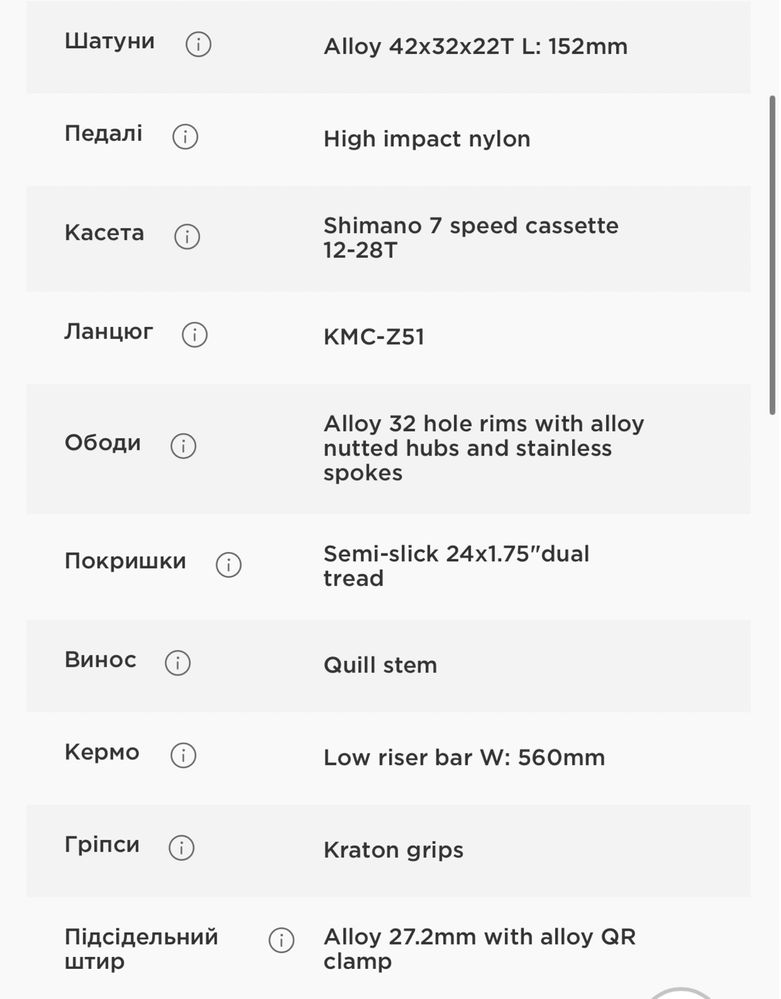
Task: Click the Low riser bar W: 560mm text
Action: [464, 758]
